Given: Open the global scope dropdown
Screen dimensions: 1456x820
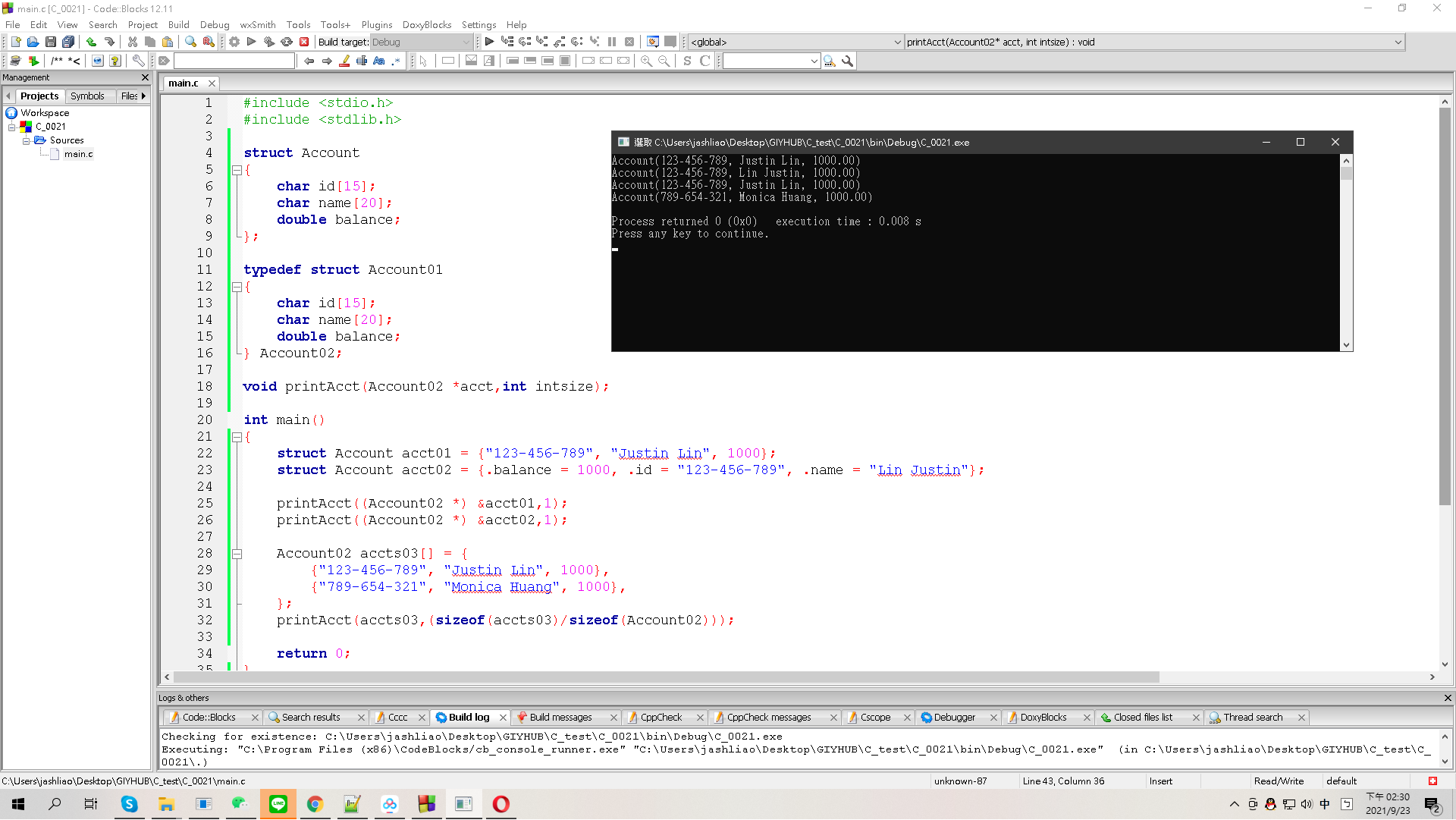Looking at the screenshot, I should pos(795,42).
